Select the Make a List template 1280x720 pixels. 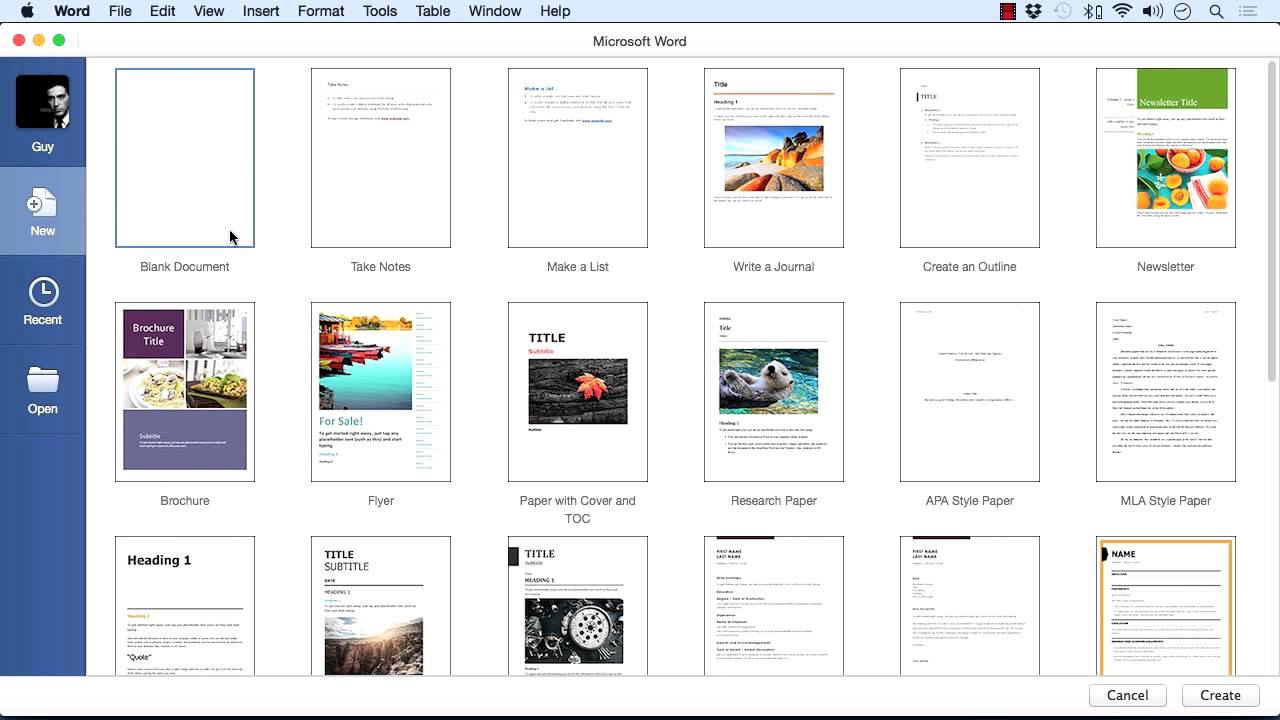point(577,158)
